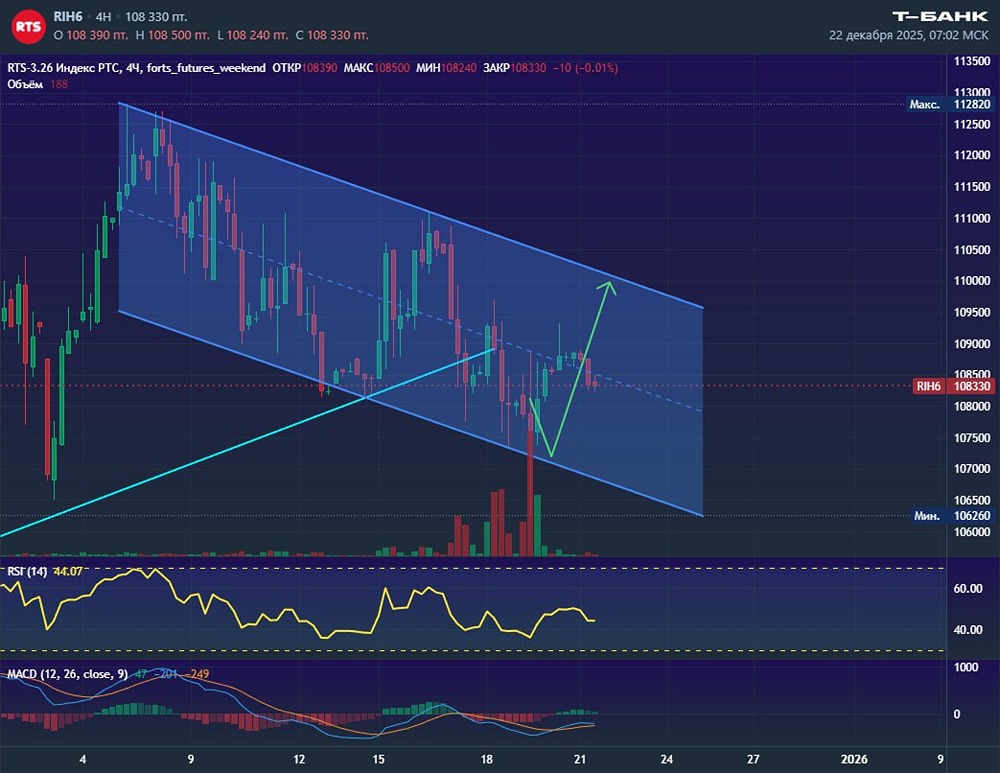Click the '108 330 пт.' price in header
Viewport: 1000px width, 773px height.
156,17
